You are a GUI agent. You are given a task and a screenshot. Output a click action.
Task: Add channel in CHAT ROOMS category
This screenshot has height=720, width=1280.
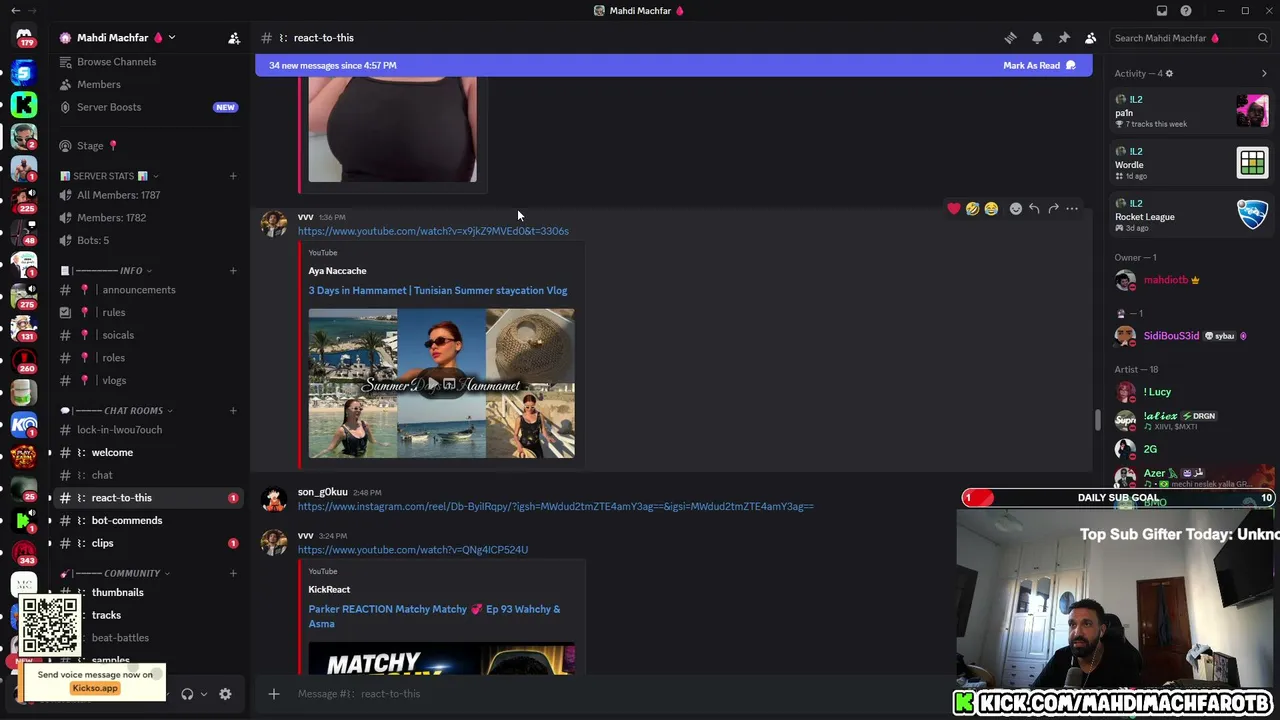[x=233, y=411]
